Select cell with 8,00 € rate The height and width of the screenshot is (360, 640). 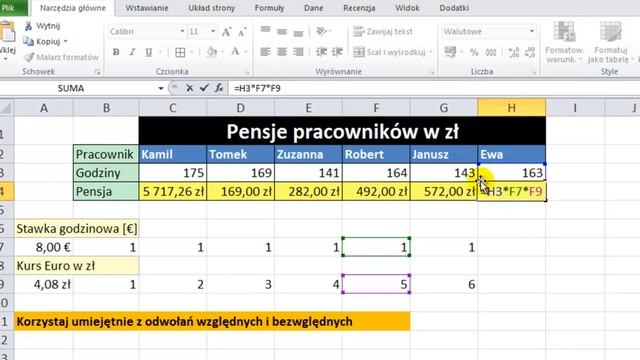(x=44, y=247)
